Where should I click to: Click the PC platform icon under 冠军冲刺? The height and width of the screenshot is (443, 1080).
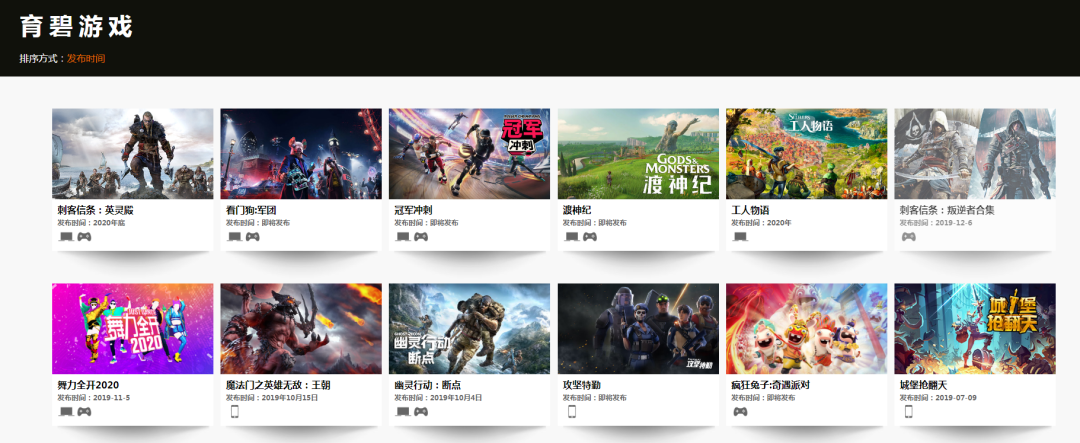(x=403, y=237)
